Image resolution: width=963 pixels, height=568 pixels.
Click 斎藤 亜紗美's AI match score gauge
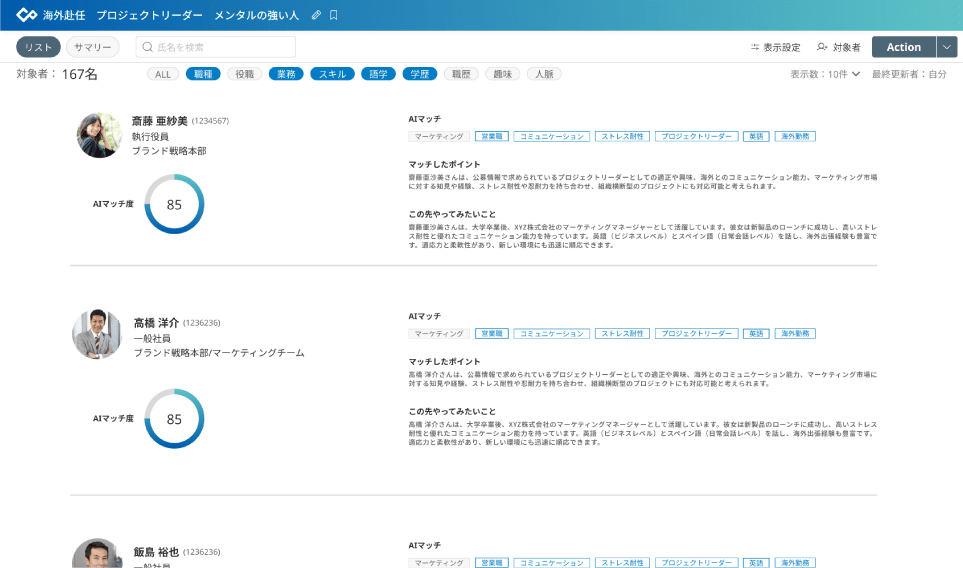(x=174, y=204)
